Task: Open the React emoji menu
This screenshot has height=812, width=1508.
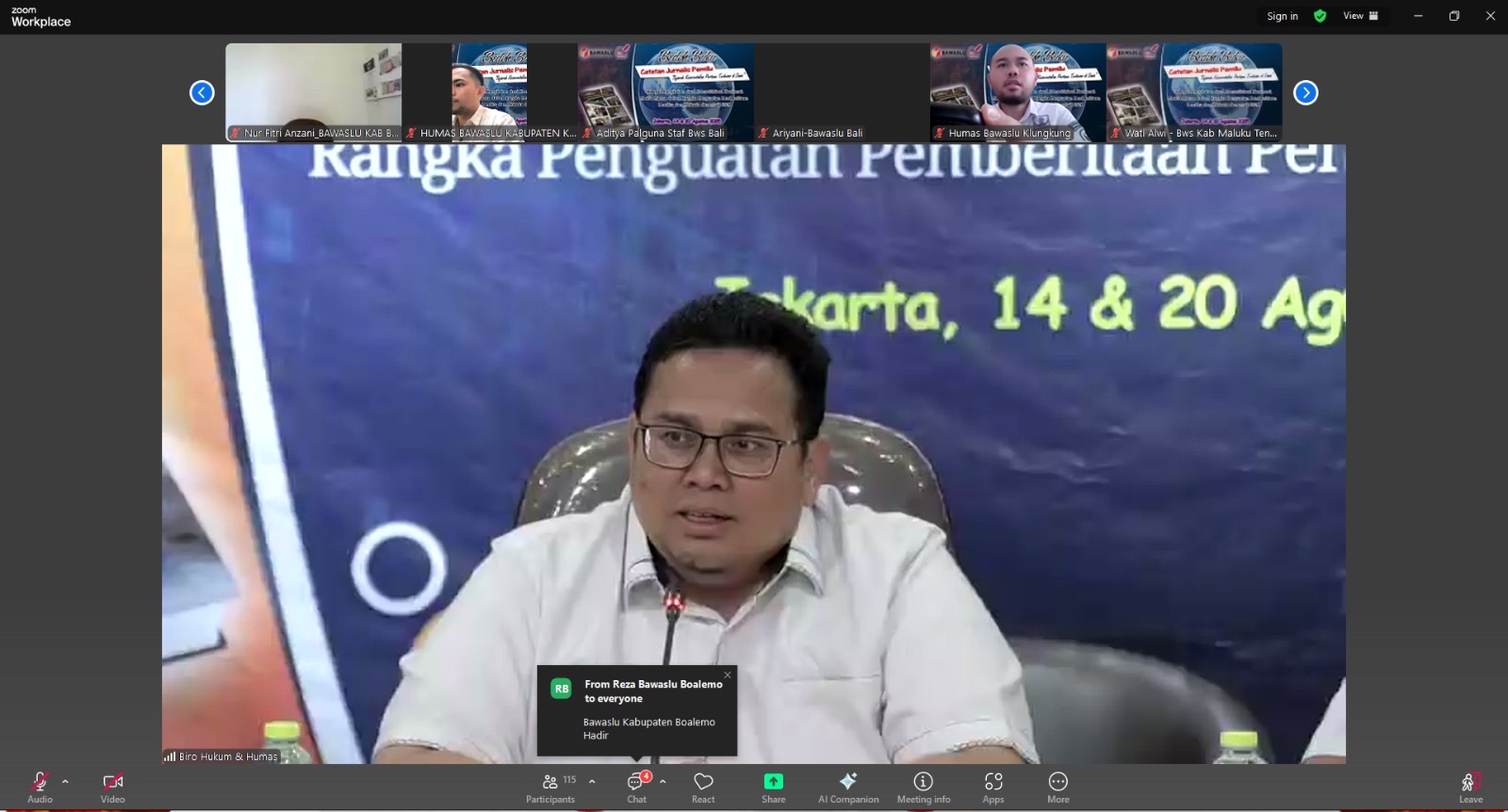Action: click(x=703, y=787)
